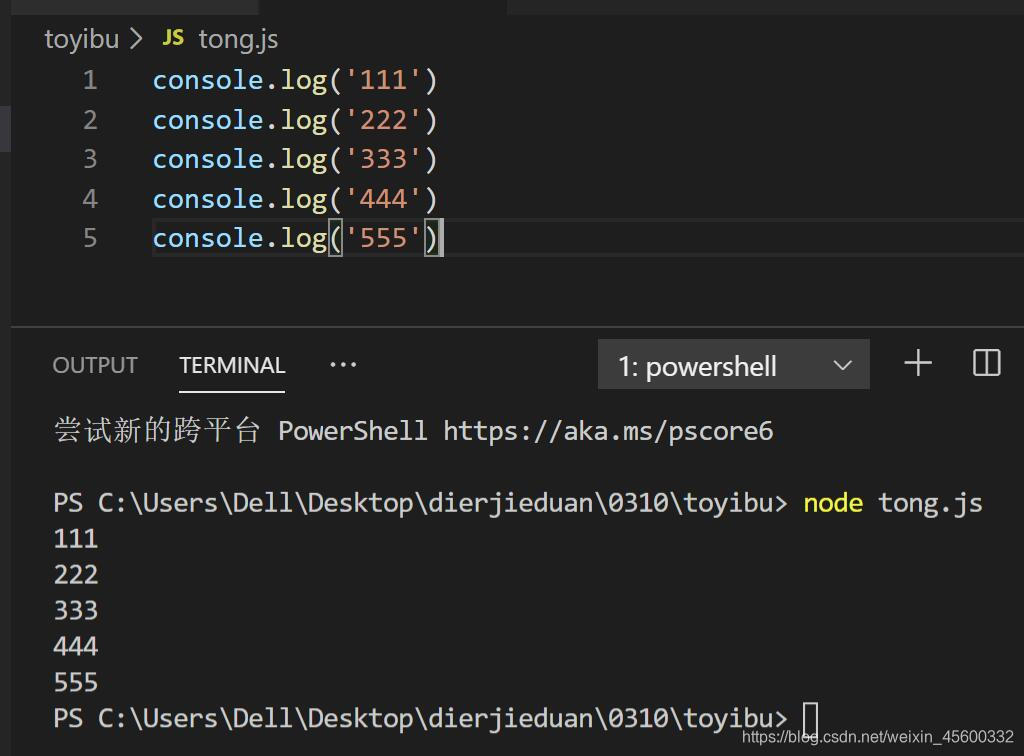This screenshot has height=756, width=1024.
Task: Click the new terminal plus icon
Action: click(x=918, y=363)
